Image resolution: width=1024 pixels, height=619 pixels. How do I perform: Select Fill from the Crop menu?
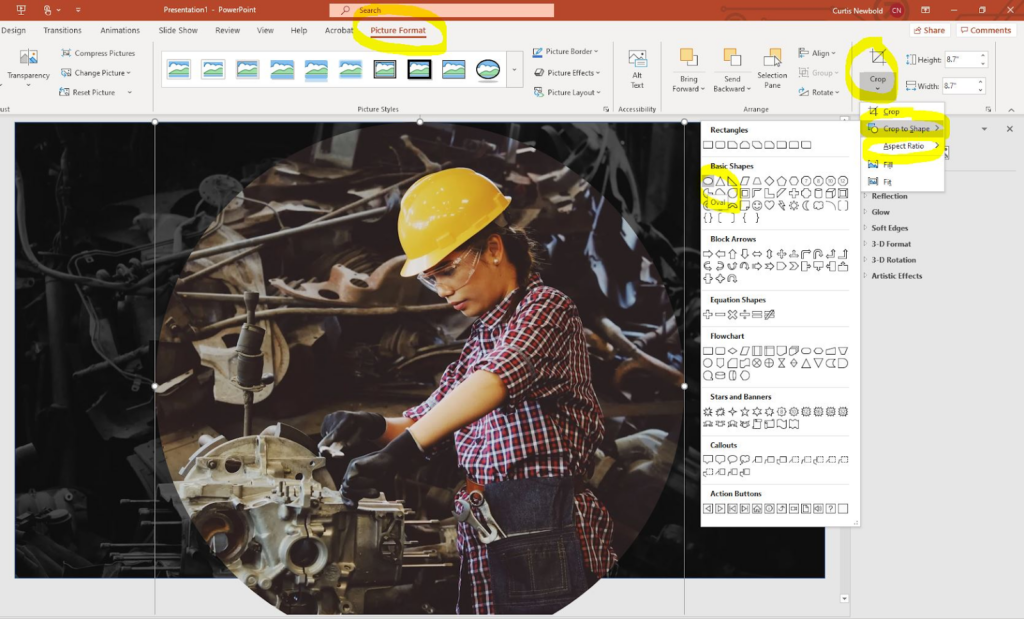(x=888, y=165)
